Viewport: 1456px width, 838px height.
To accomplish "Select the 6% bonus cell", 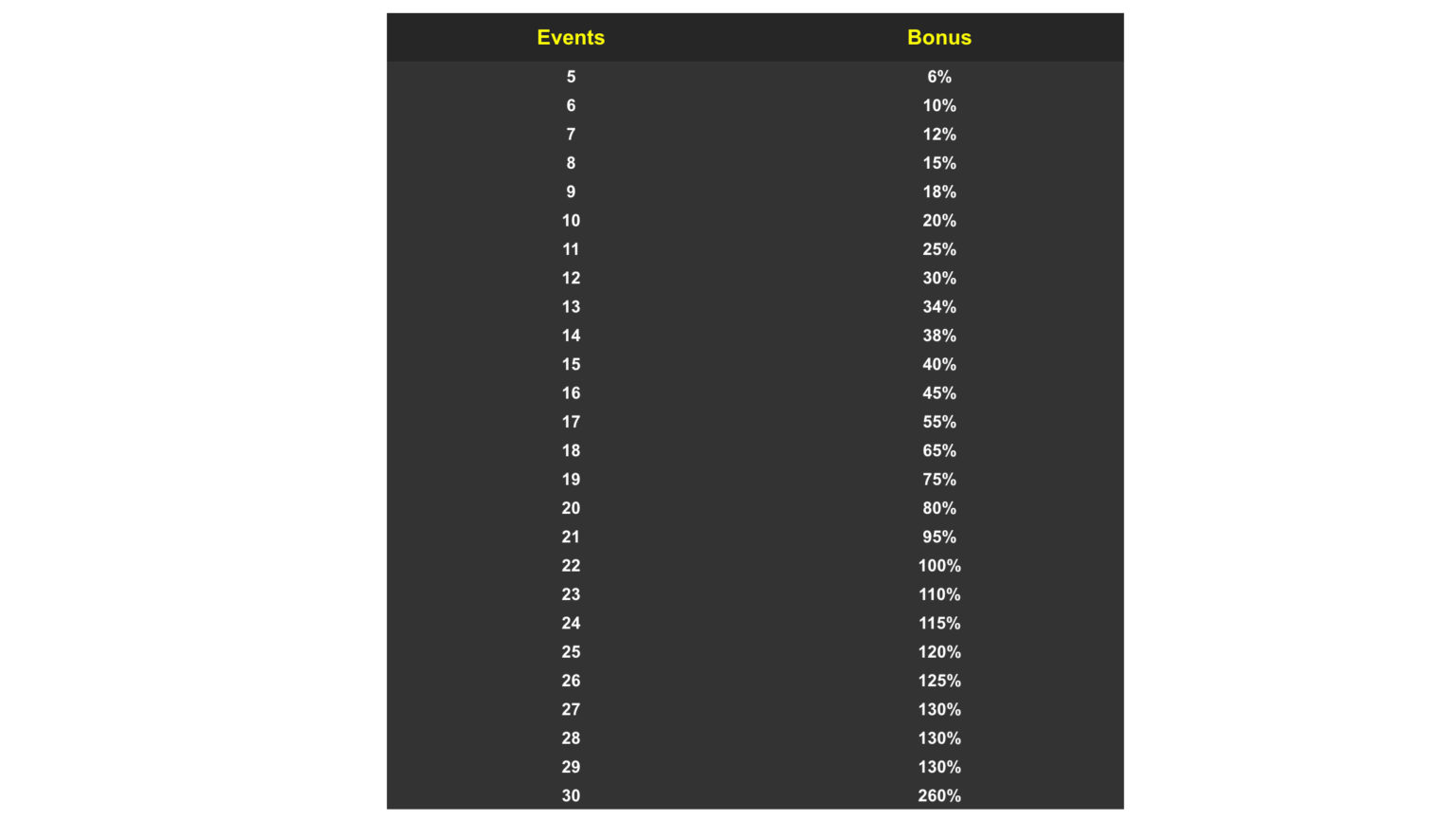I will coord(939,77).
